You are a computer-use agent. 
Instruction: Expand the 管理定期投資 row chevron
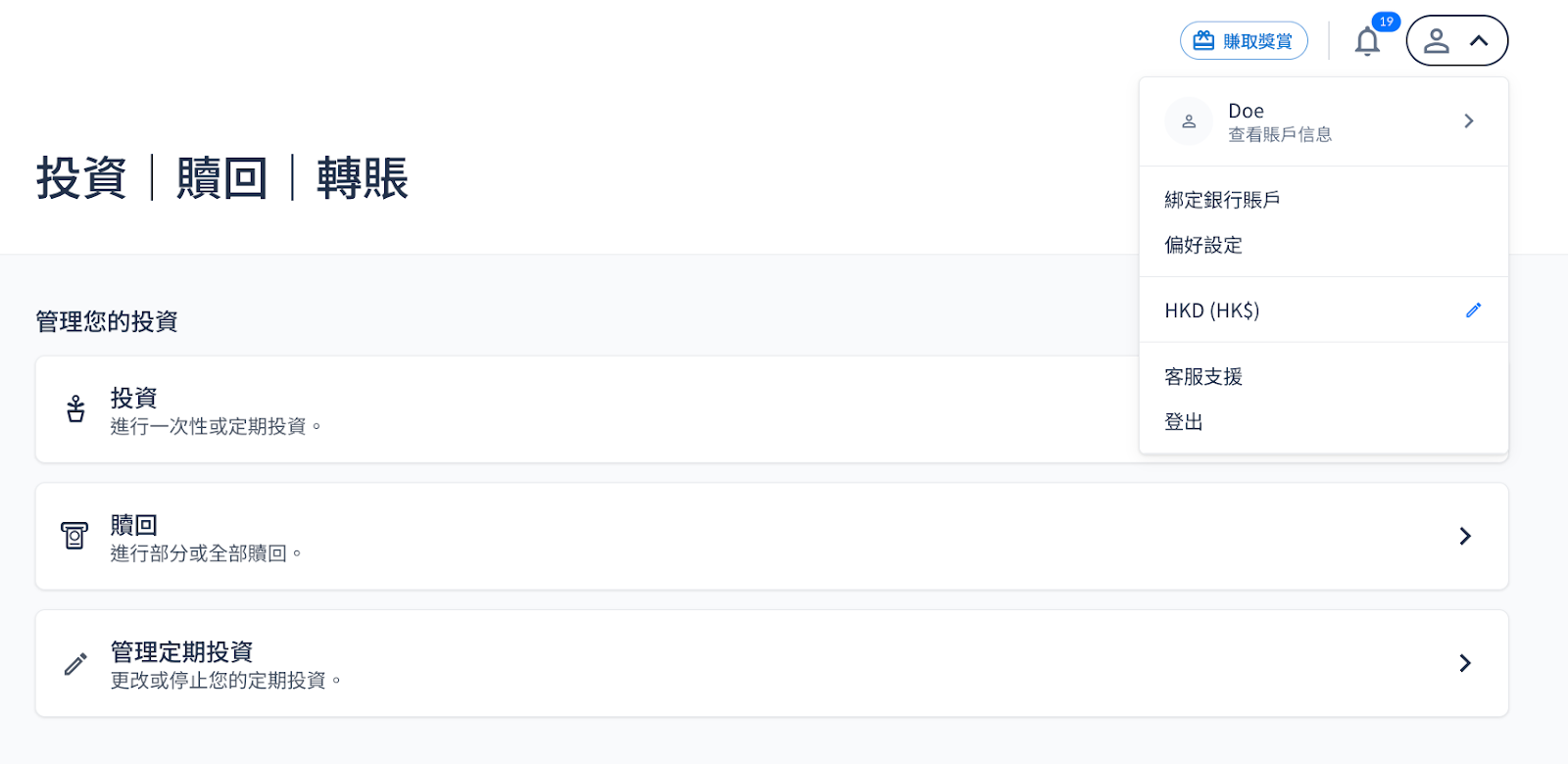click(1464, 663)
